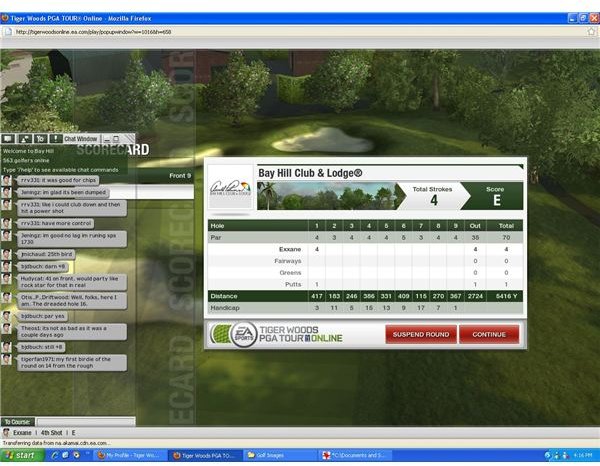Click message 'Jeningz: im glad its been dumped'
Image resolution: width=600 pixels, height=466 pixels.
pyautogui.click(x=64, y=192)
